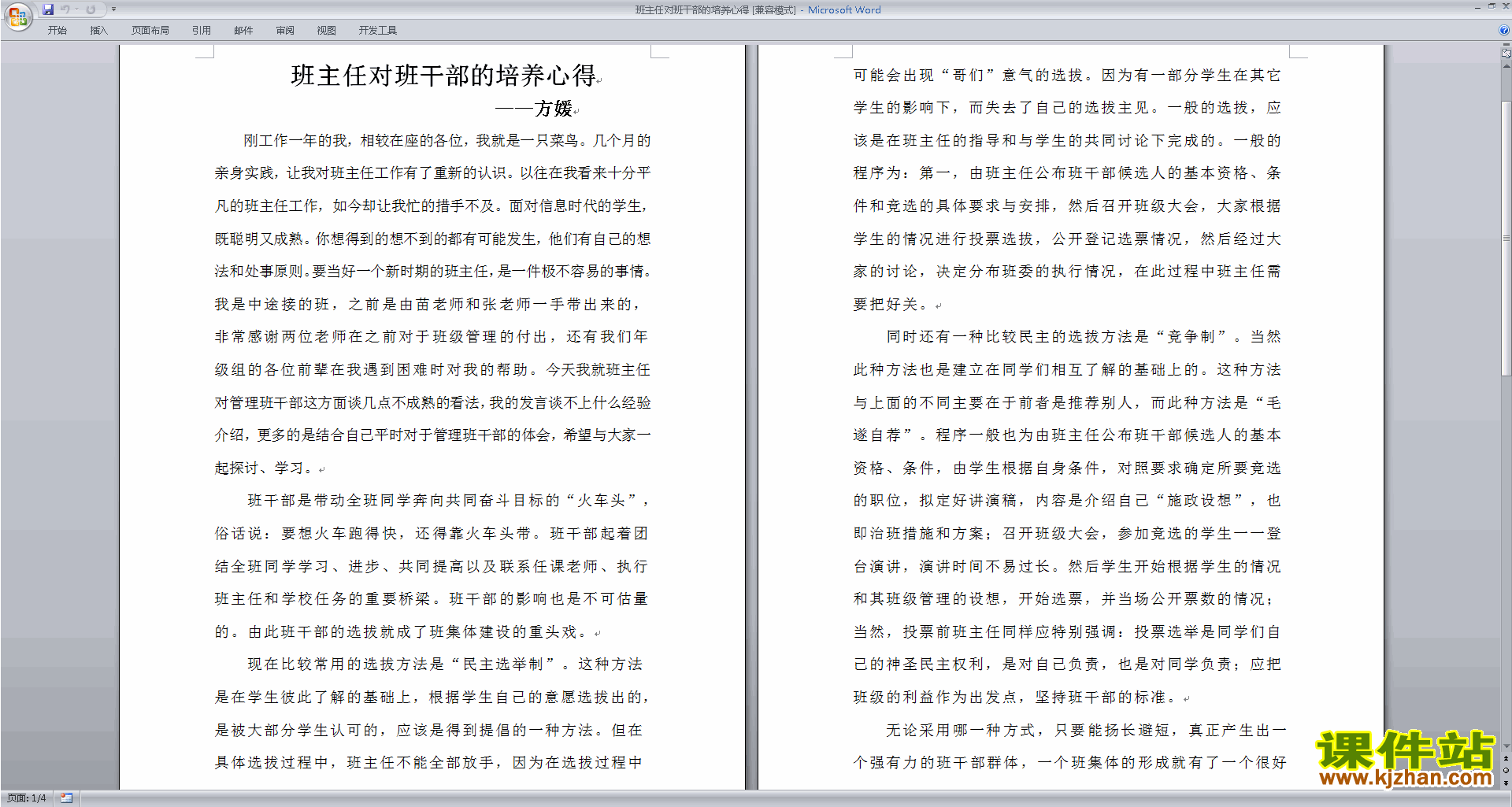Click the line starting 遂自荐”。程序一般也为

click(x=1067, y=435)
